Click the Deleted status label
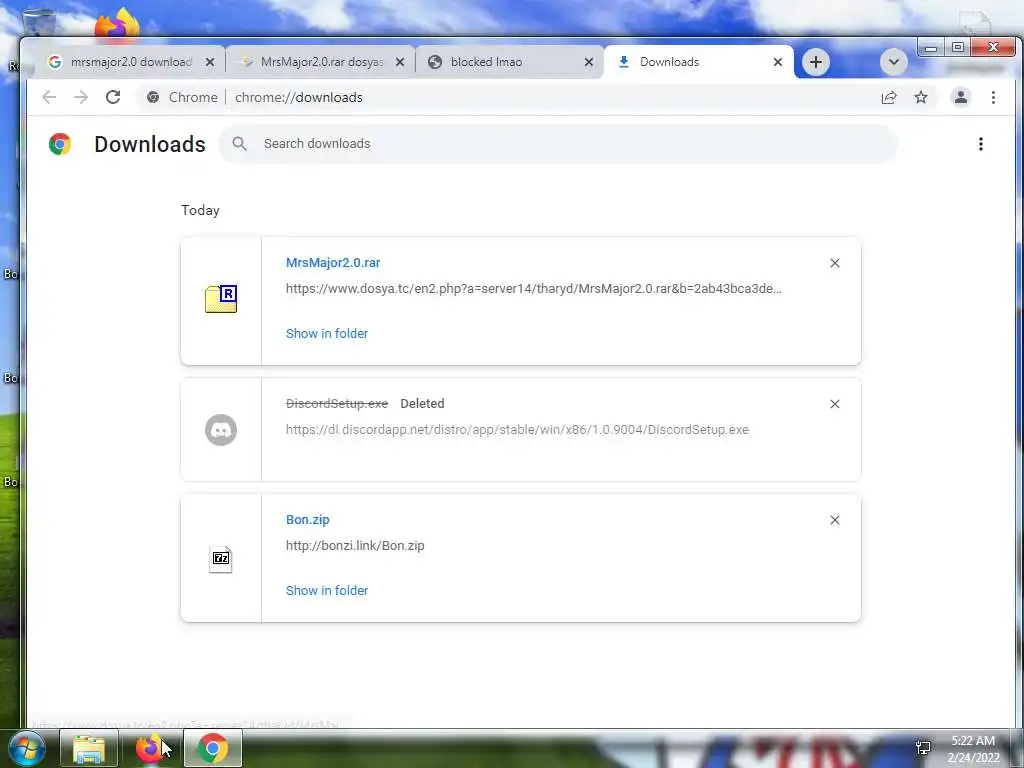The height and width of the screenshot is (768, 1024). click(x=422, y=404)
